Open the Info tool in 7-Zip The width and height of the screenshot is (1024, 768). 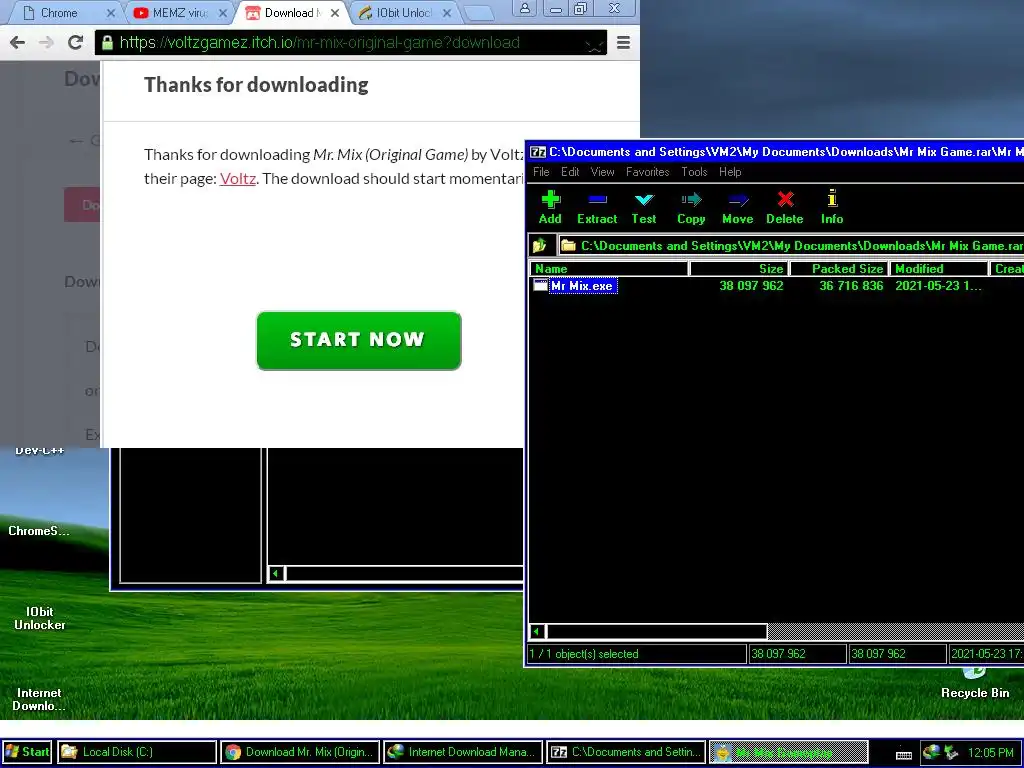(832, 208)
